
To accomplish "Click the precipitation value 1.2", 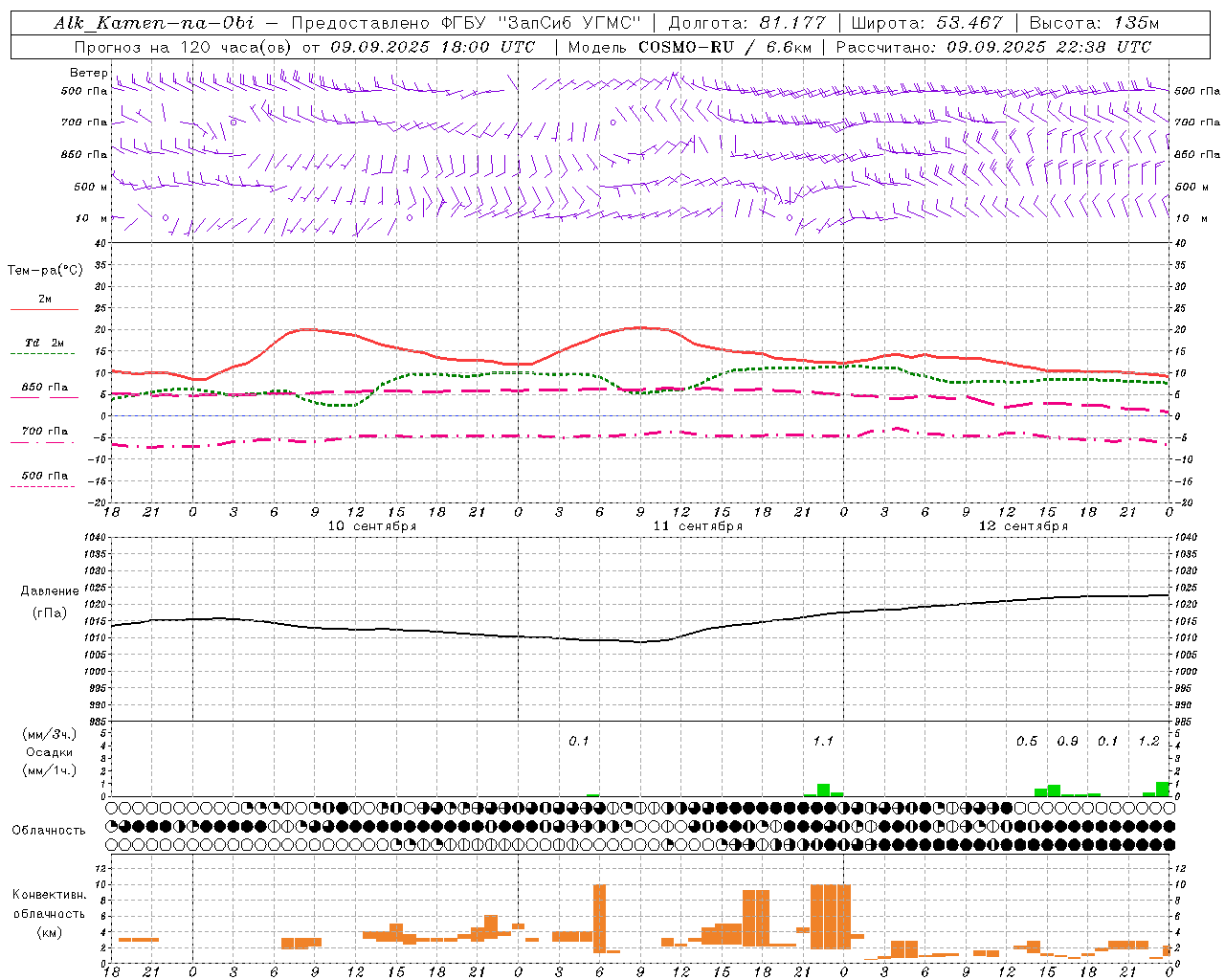I will coord(1148,742).
